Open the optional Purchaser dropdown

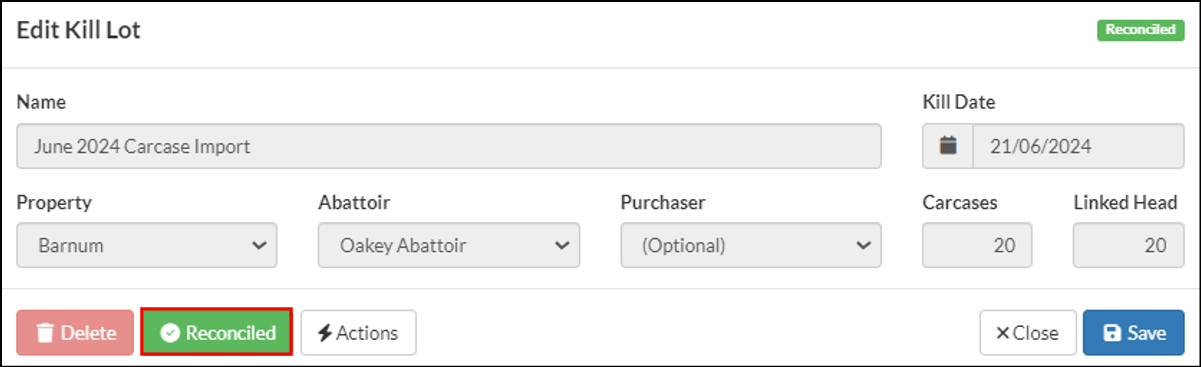click(x=751, y=245)
